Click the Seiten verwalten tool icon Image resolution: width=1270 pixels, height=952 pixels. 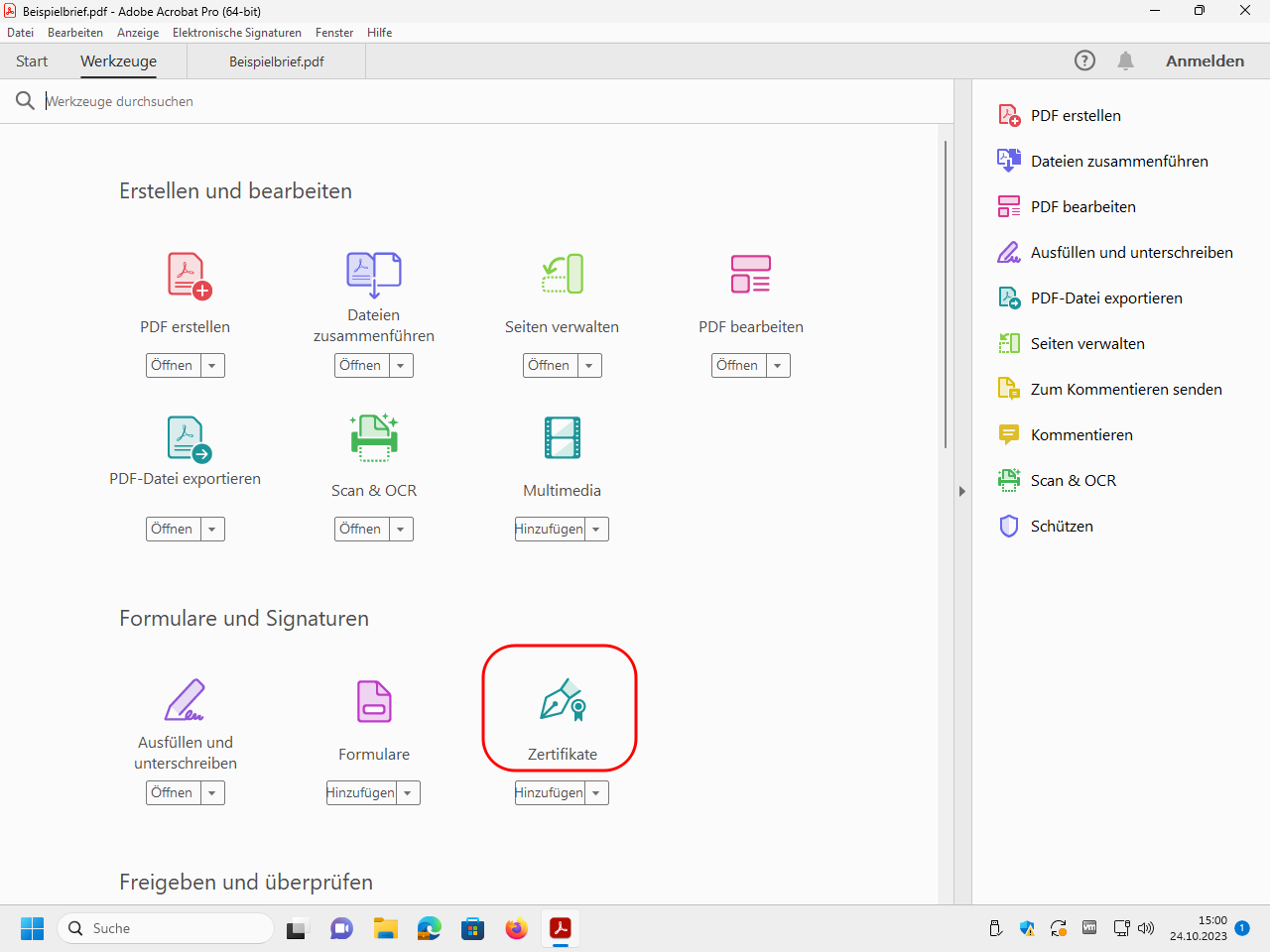pos(563,275)
